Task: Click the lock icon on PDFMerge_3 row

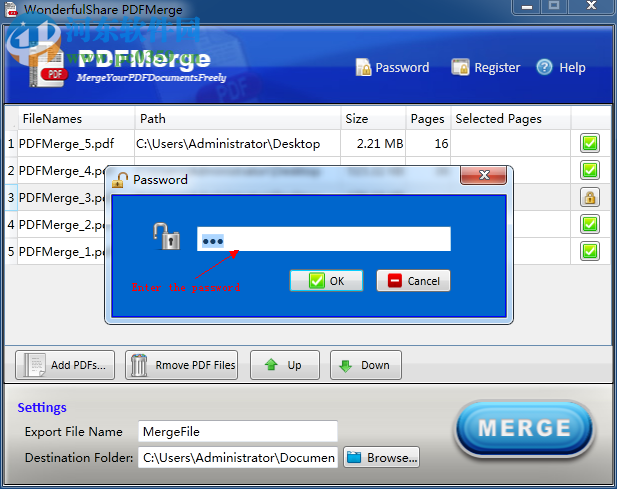Action: pos(589,197)
